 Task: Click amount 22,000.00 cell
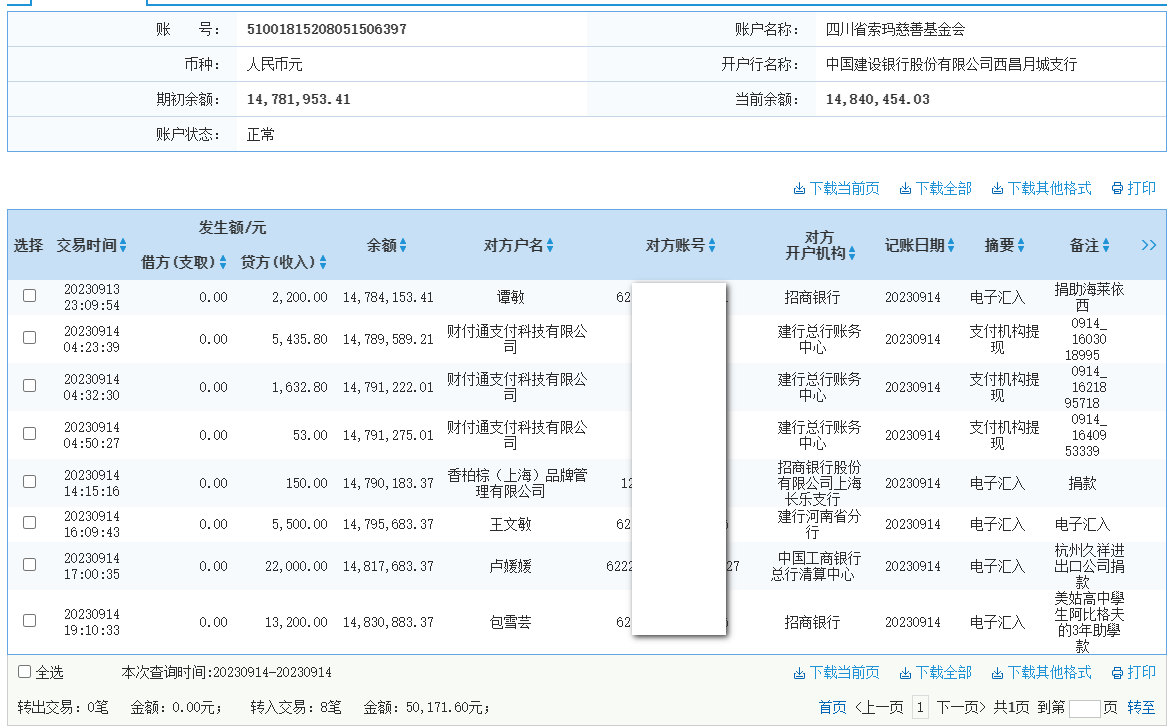click(x=296, y=567)
